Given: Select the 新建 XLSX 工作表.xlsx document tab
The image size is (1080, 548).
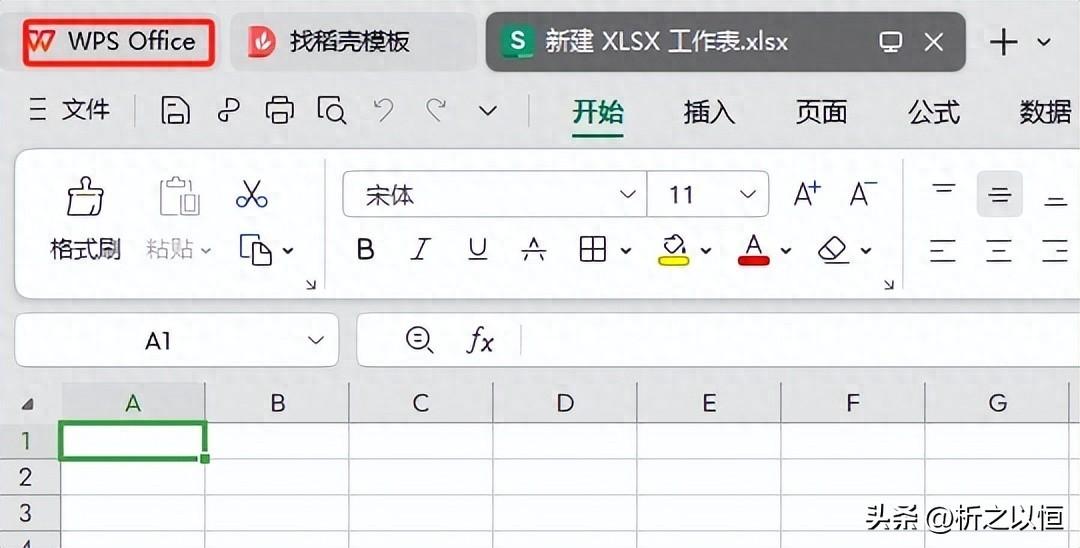Looking at the screenshot, I should click(725, 42).
